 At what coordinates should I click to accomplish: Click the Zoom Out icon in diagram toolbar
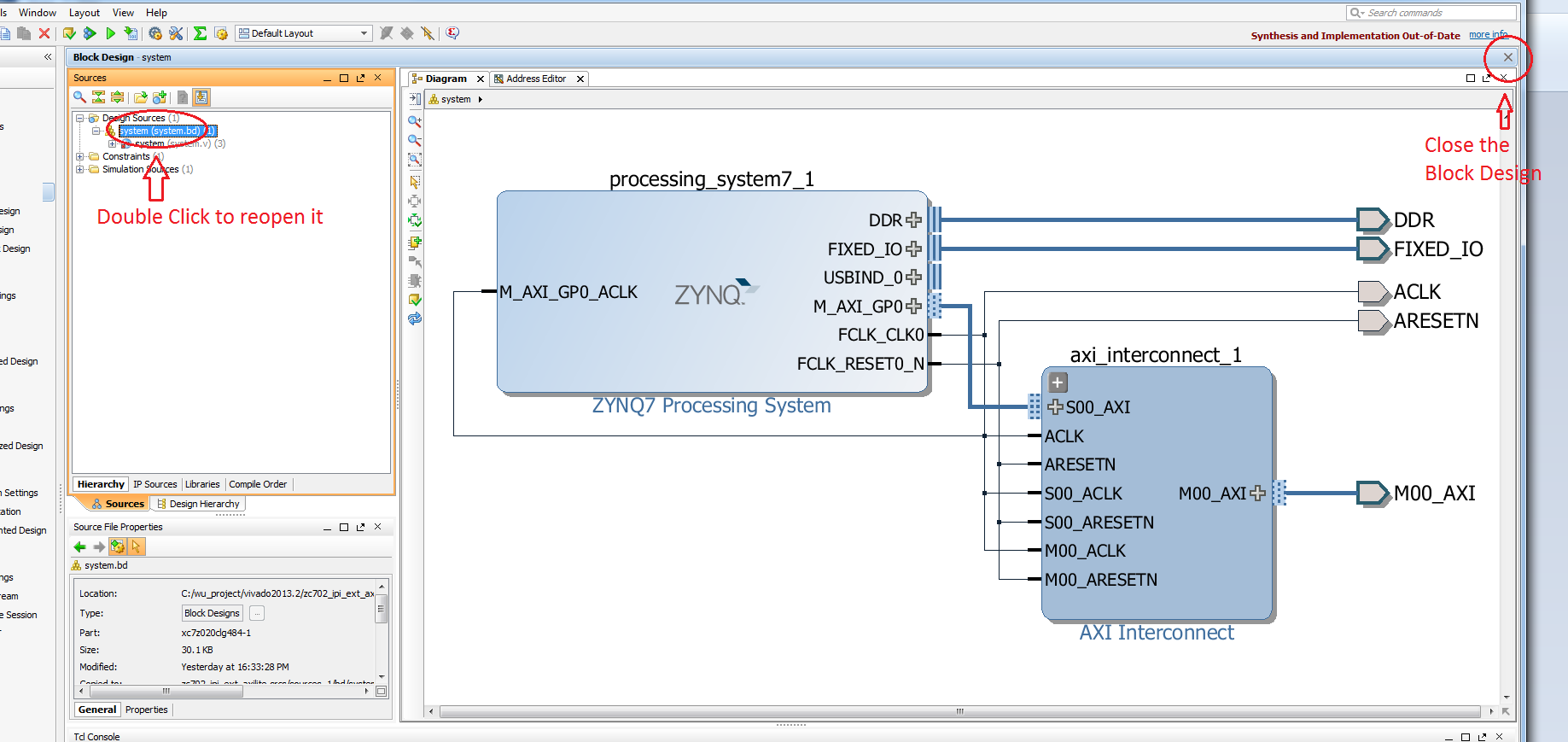[x=415, y=140]
